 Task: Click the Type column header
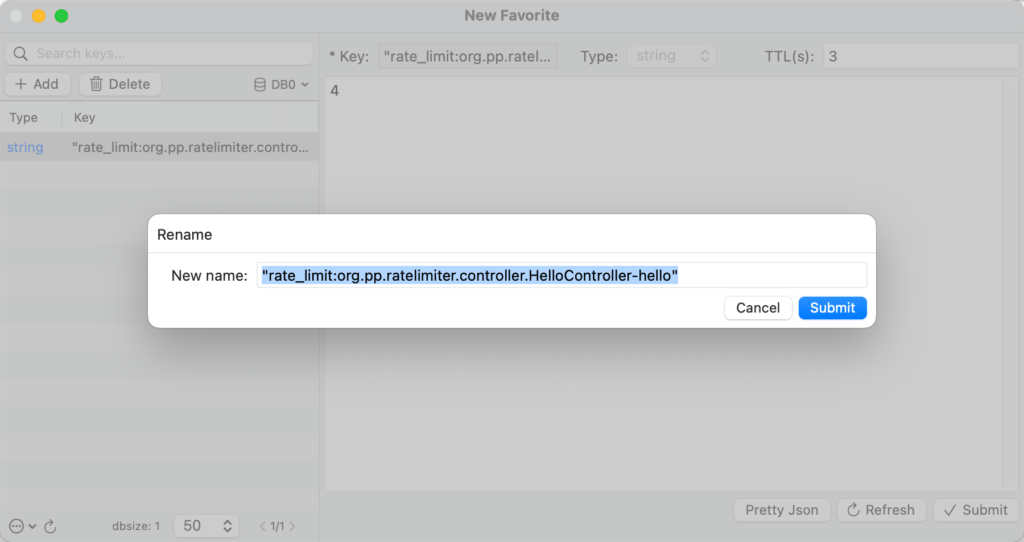pyautogui.click(x=24, y=118)
